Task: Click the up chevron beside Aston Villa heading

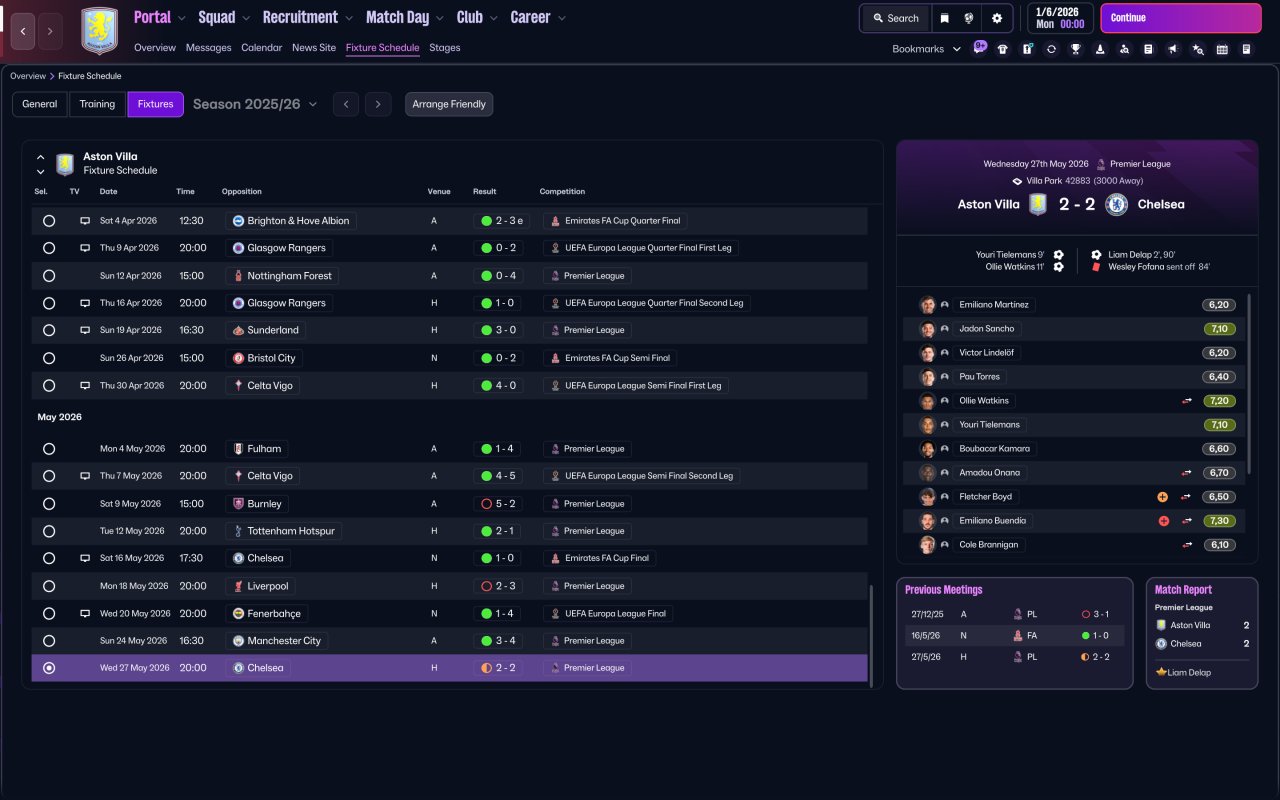Action: click(x=41, y=157)
